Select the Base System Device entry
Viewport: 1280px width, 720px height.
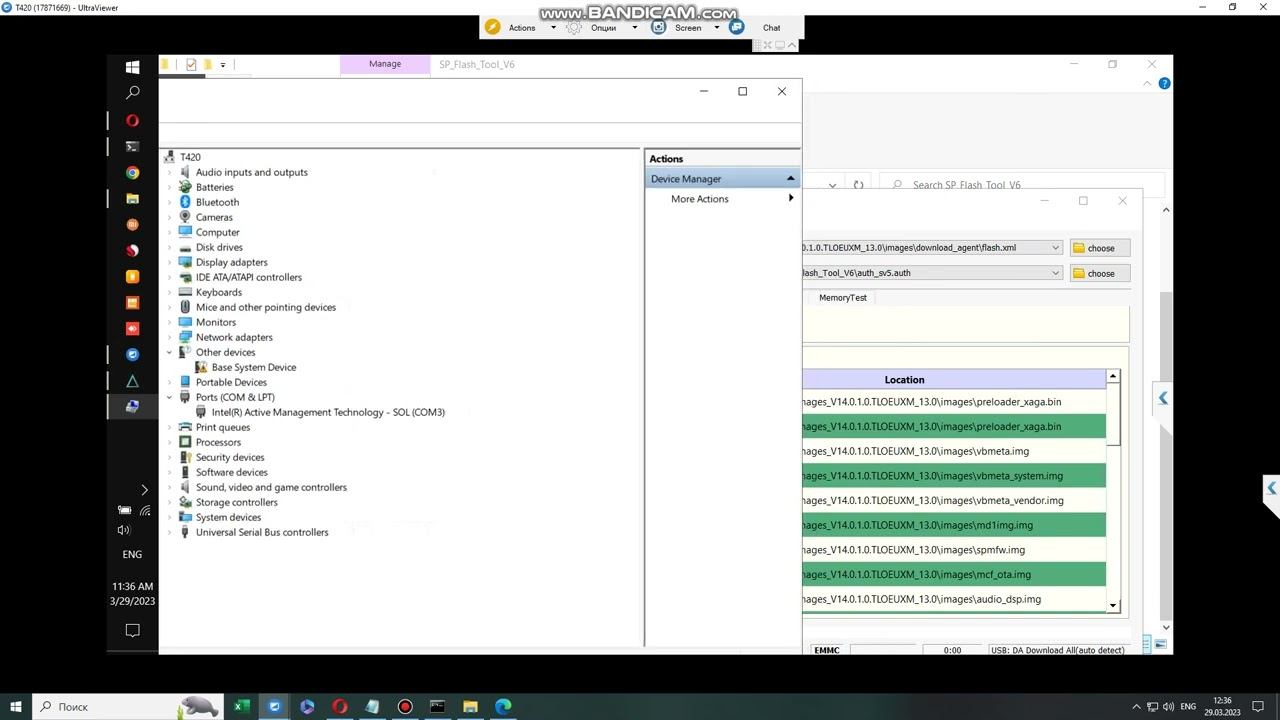(x=254, y=367)
